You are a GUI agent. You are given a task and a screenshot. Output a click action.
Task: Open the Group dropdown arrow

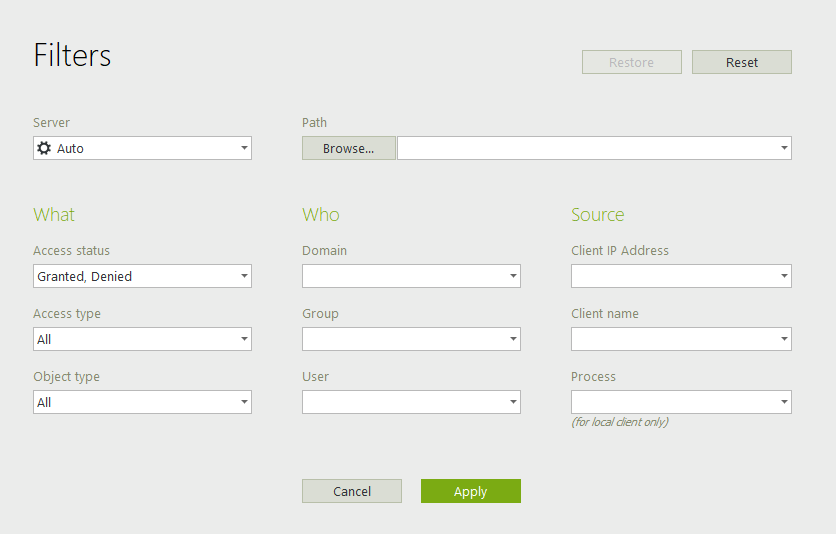click(x=513, y=339)
